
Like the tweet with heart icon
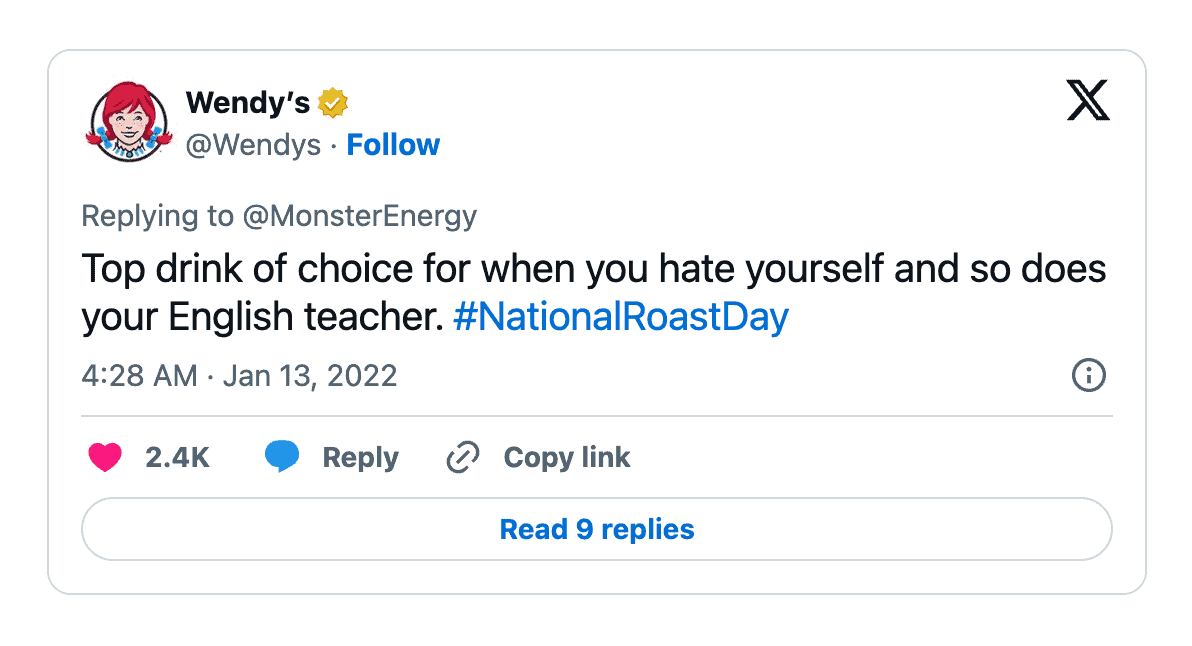105,458
